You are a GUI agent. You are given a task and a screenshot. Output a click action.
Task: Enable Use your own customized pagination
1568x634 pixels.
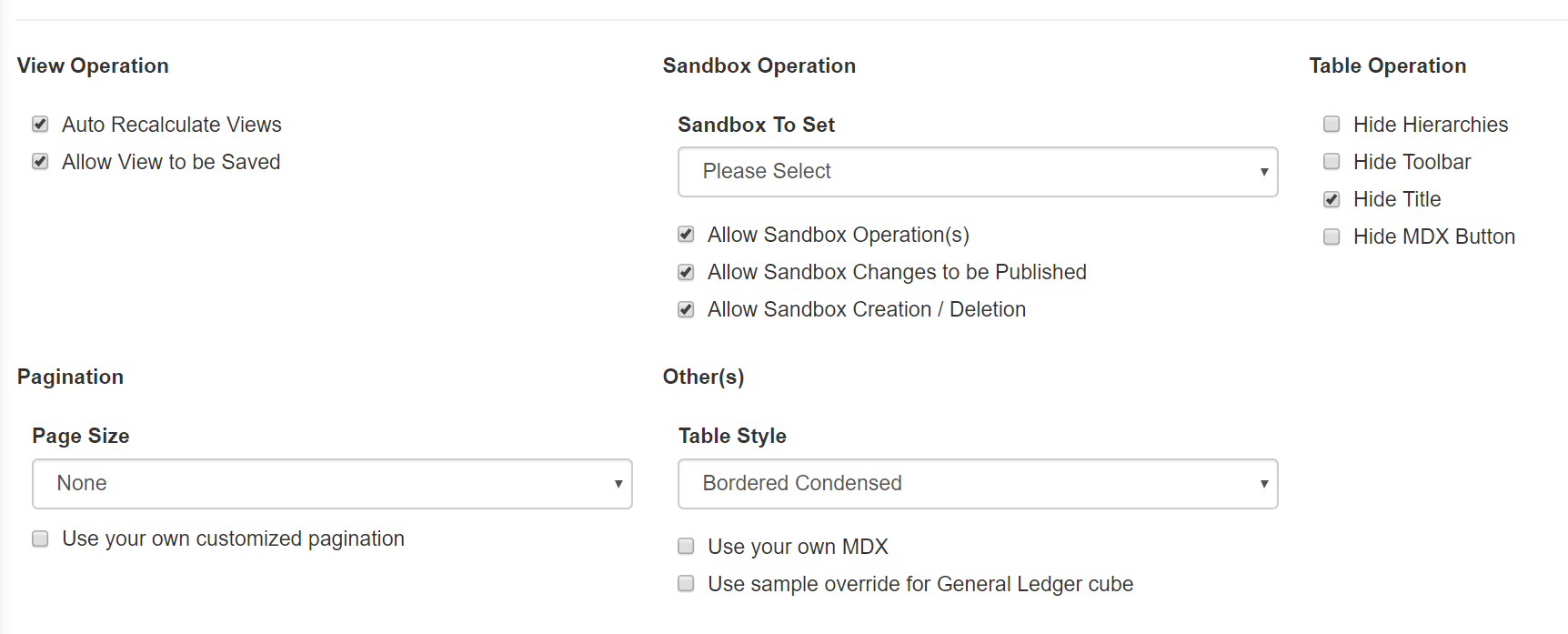click(x=40, y=538)
